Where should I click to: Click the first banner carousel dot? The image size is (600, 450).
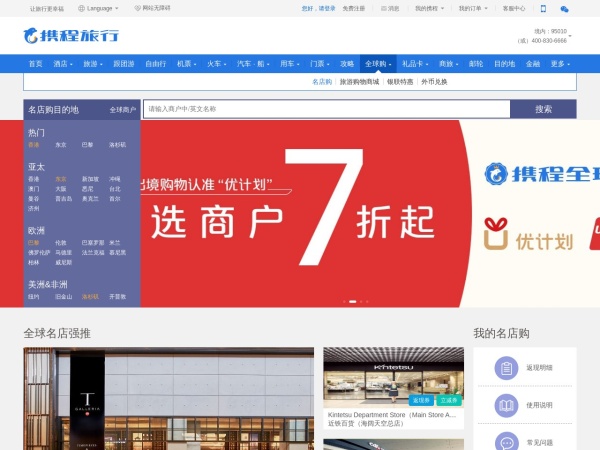(x=344, y=302)
